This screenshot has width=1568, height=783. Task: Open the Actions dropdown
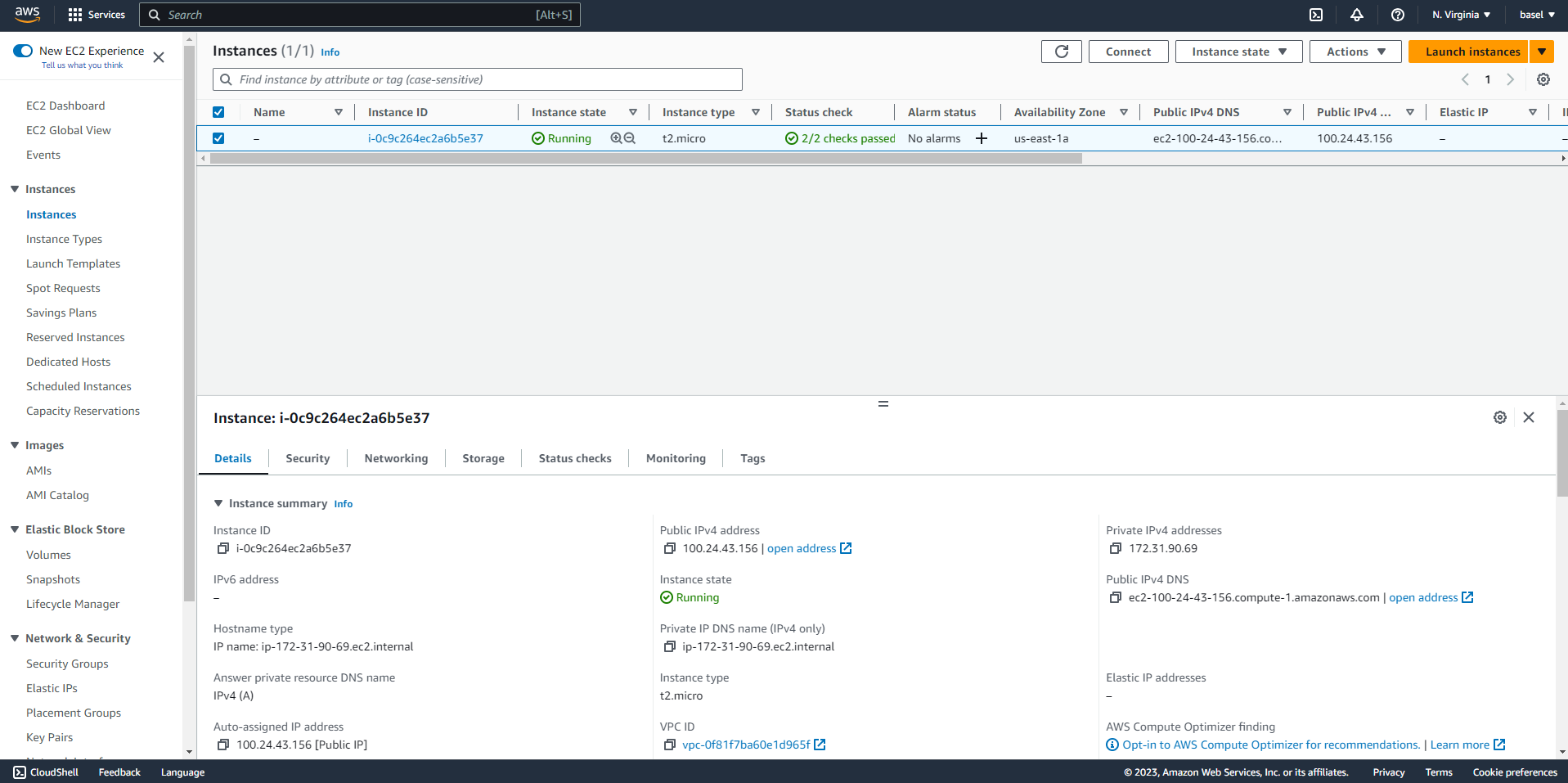tap(1355, 51)
